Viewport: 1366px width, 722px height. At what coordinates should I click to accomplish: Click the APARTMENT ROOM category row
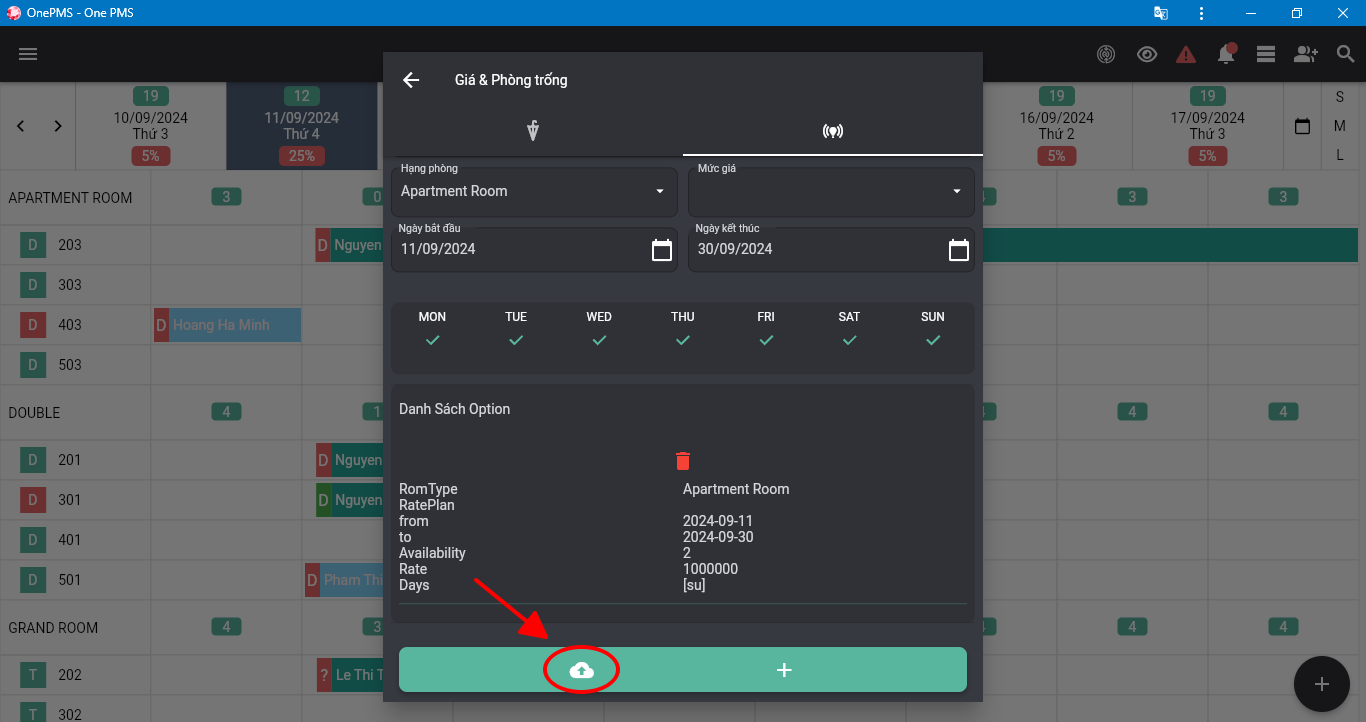[x=70, y=198]
